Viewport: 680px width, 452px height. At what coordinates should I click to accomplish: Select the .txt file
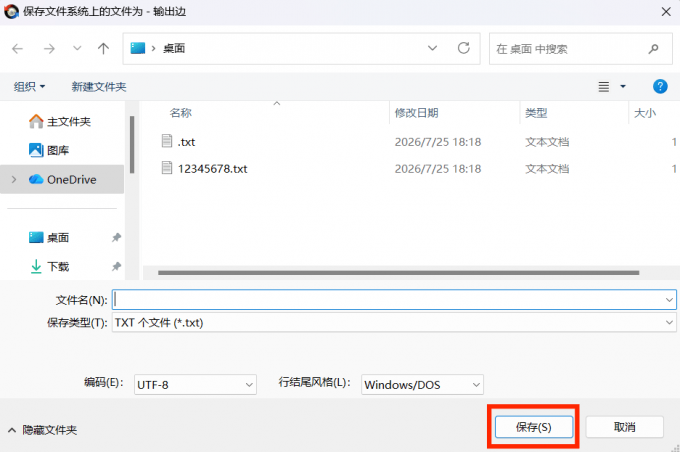pos(186,142)
